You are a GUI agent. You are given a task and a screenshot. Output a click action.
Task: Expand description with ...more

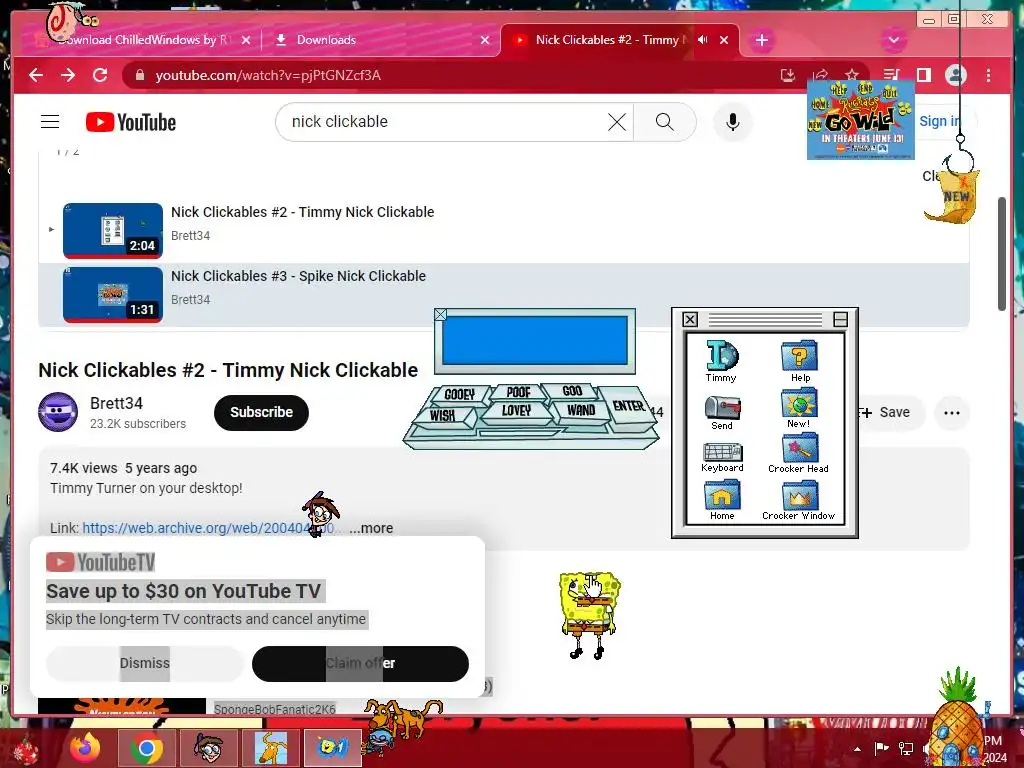371,528
